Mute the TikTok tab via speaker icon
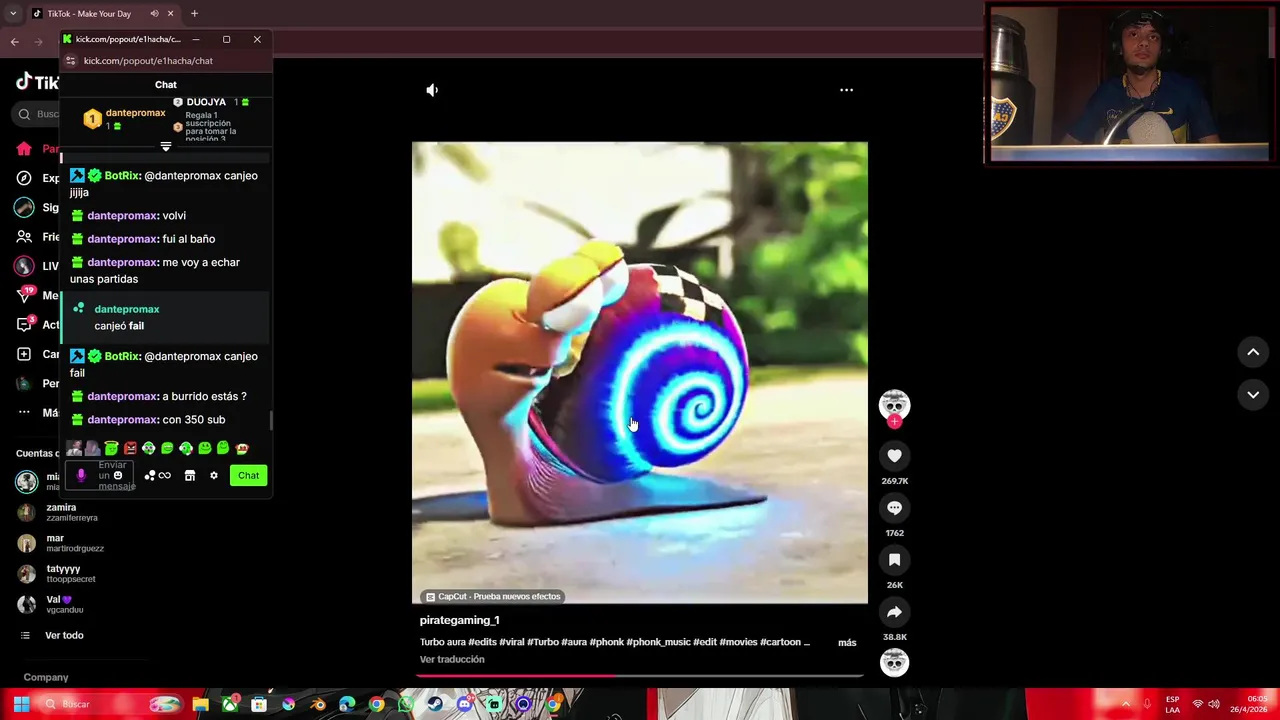1280x720 pixels. pyautogui.click(x=154, y=14)
